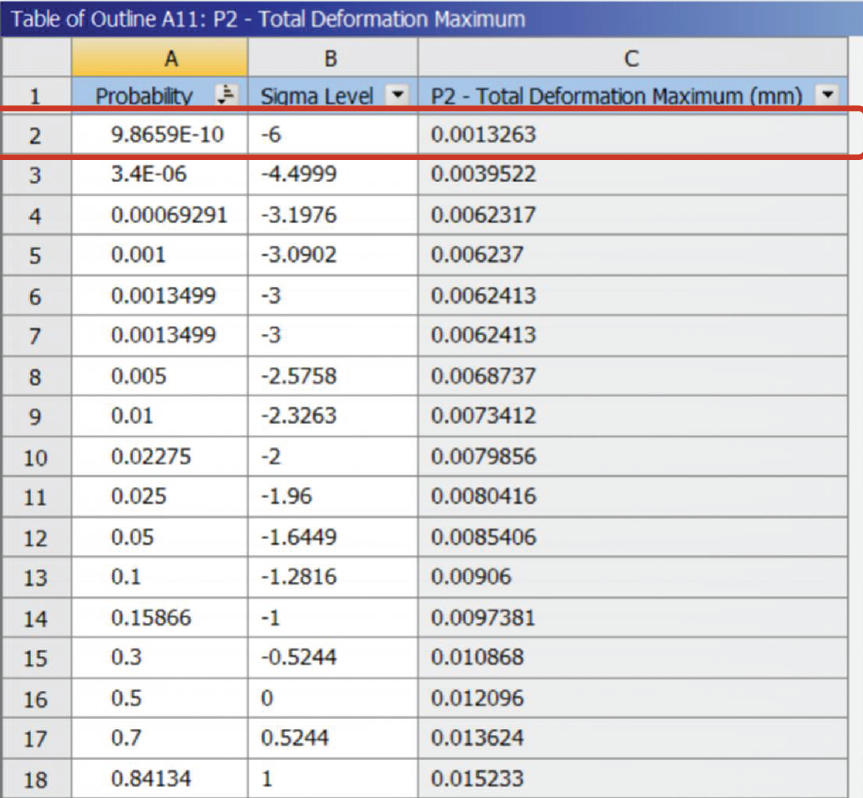
Task: Select deformation cell 0.0068737
Action: [632, 376]
